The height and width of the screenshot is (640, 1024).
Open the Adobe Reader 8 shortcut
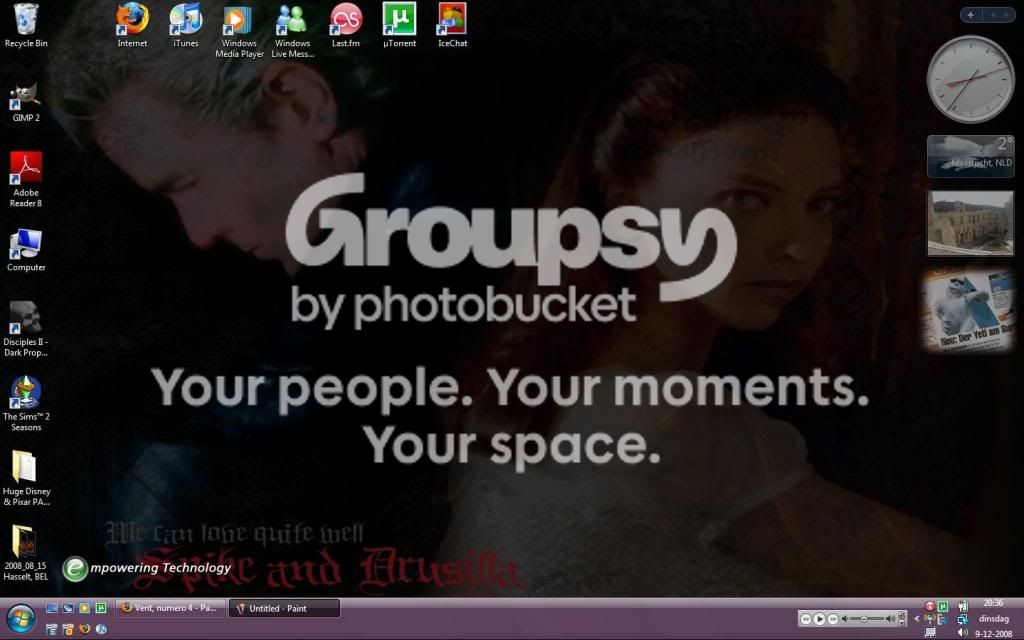point(25,180)
